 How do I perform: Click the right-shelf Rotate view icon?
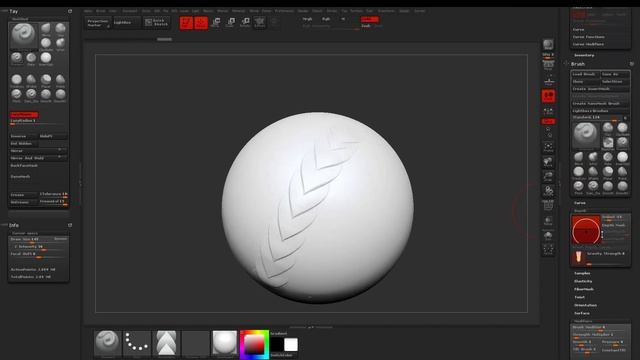548,191
